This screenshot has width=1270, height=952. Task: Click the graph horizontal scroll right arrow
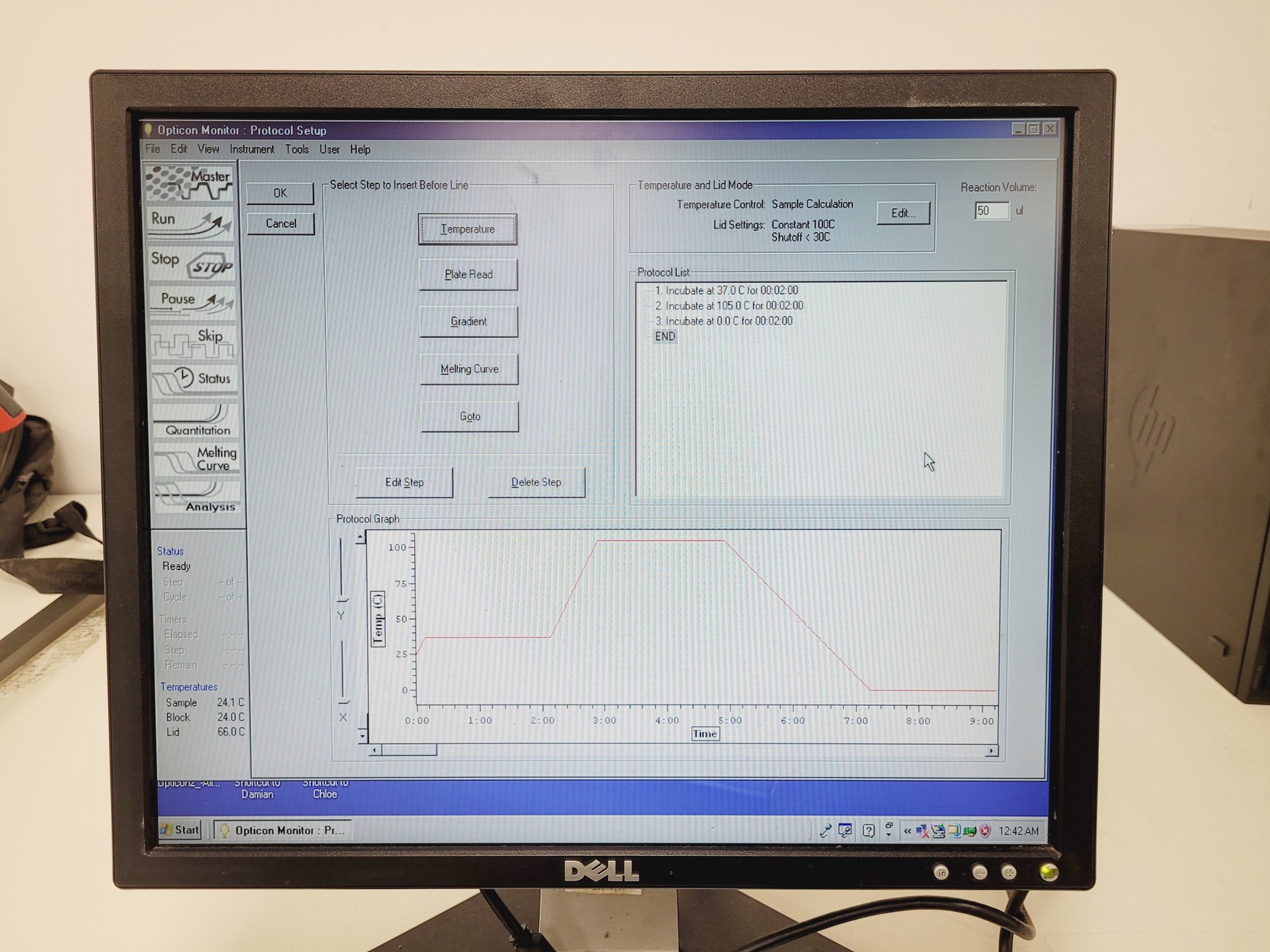pyautogui.click(x=992, y=751)
